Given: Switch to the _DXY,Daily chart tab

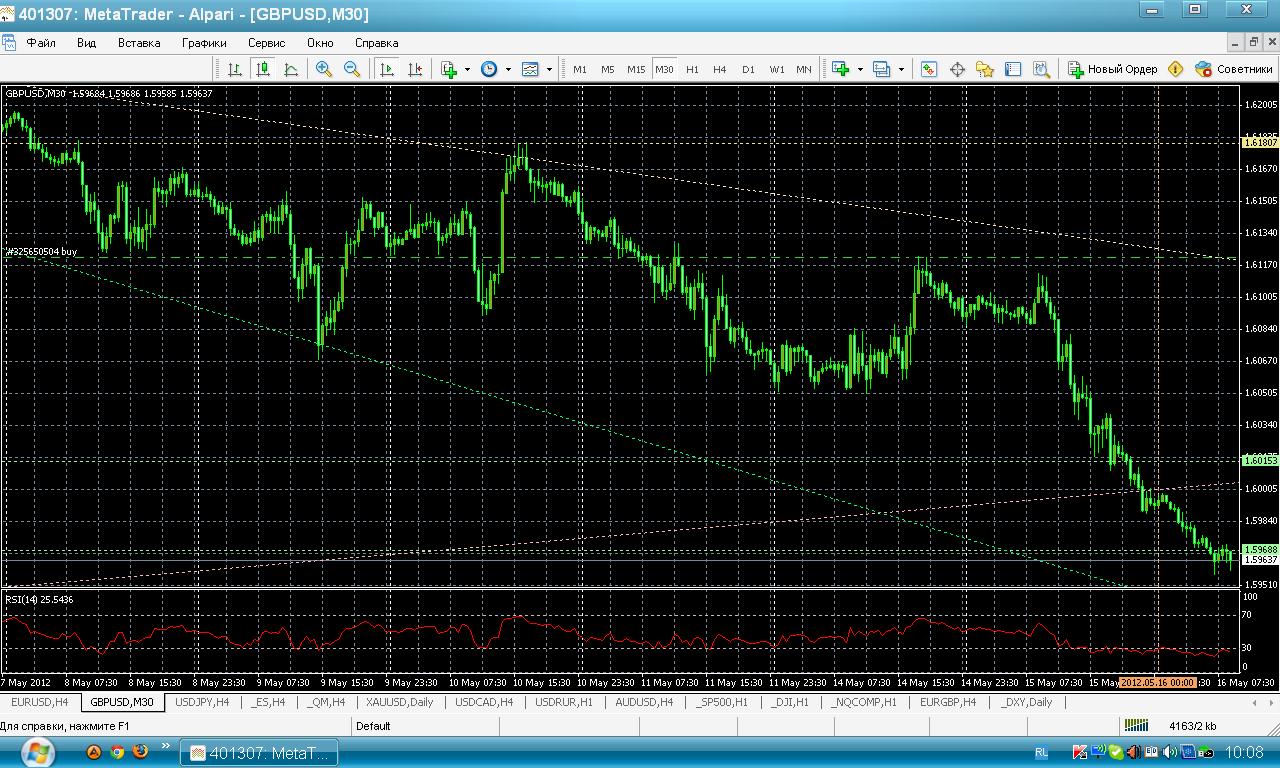Looking at the screenshot, I should (x=1027, y=702).
